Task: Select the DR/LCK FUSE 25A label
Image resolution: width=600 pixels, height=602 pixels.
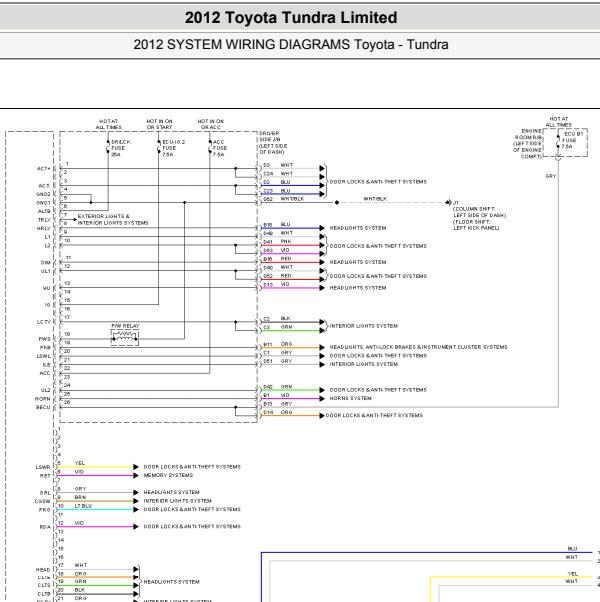Action: 121,148
